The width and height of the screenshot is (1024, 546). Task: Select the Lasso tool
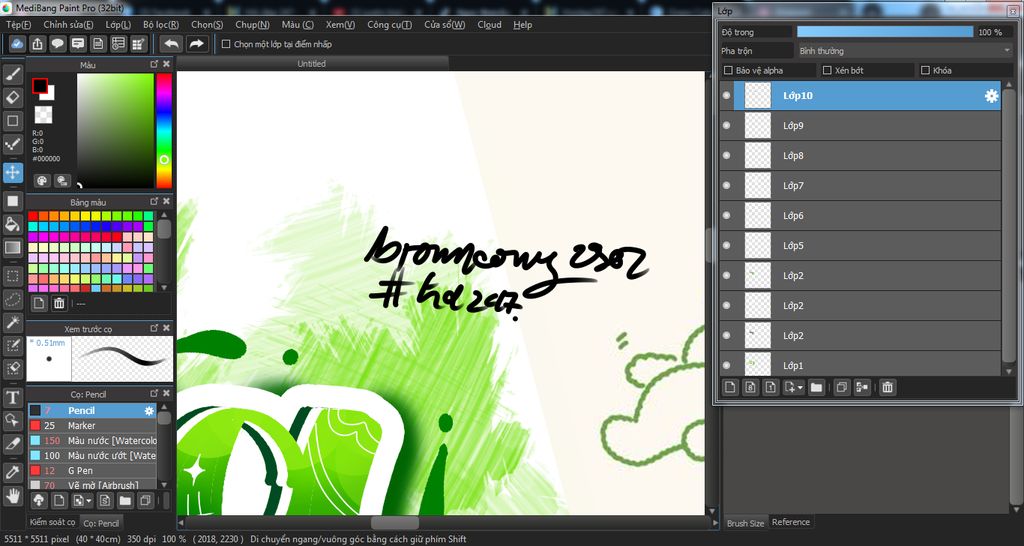(x=13, y=299)
